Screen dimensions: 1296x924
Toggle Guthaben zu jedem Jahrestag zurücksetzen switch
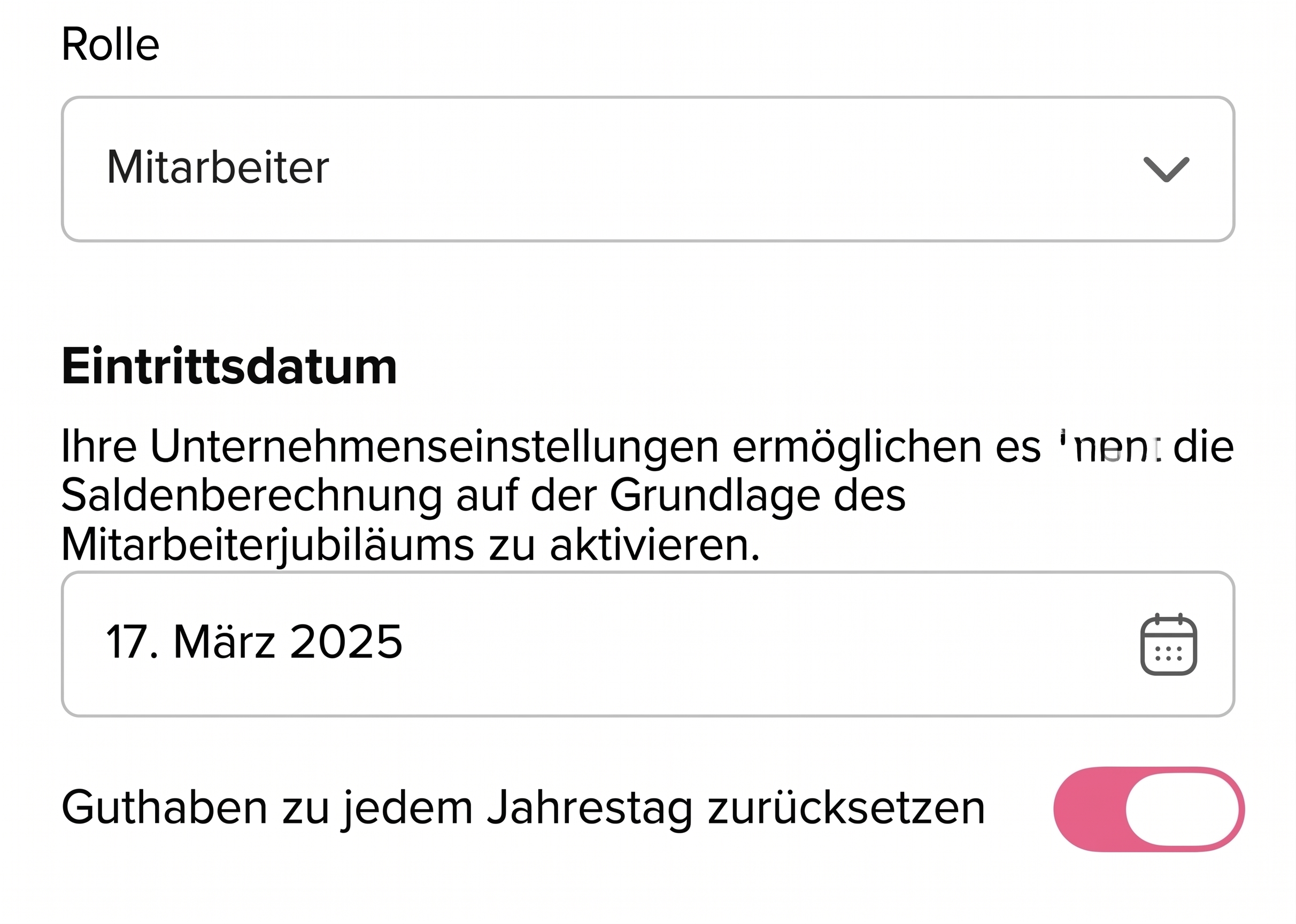point(1148,809)
